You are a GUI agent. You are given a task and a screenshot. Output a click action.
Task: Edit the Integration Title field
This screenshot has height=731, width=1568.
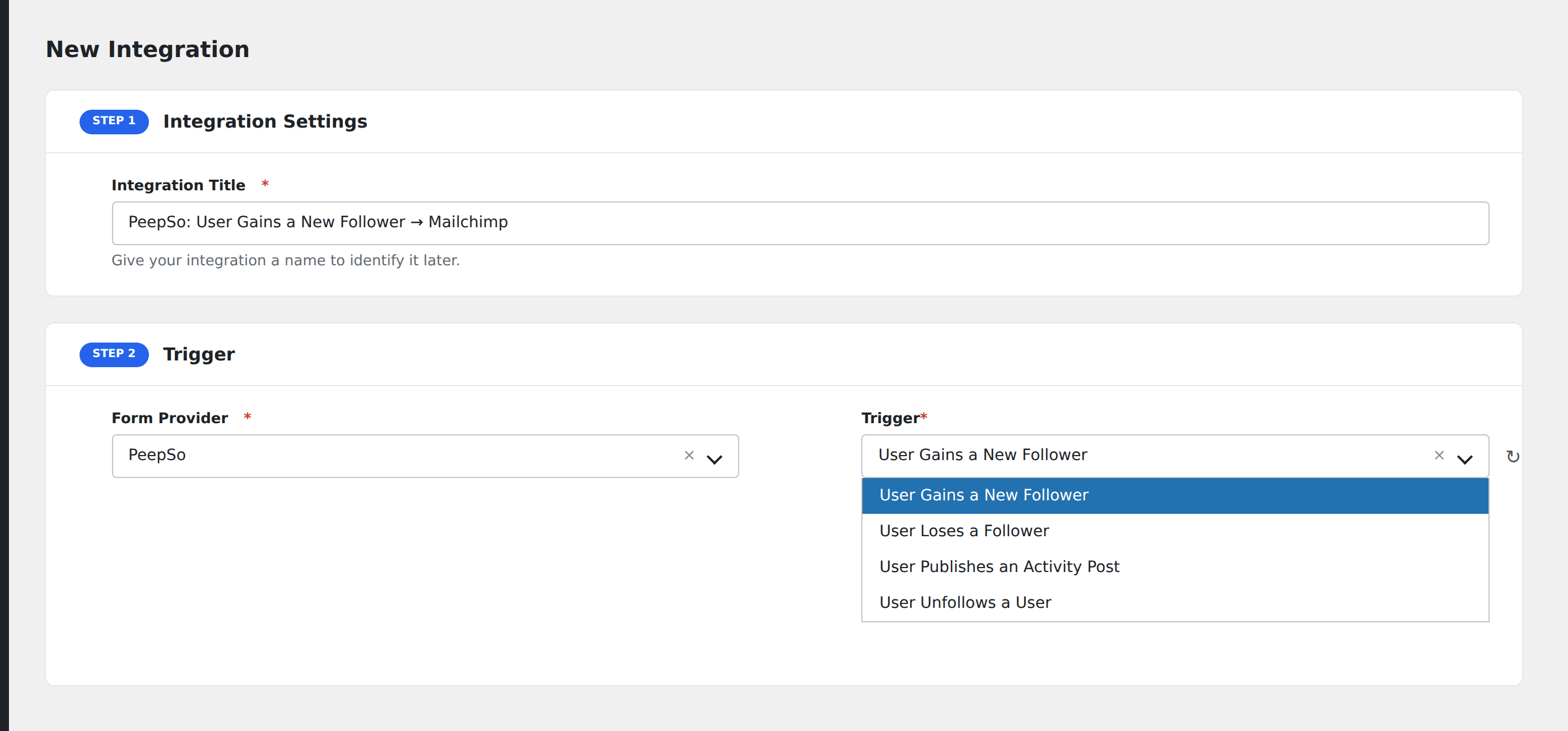click(x=800, y=223)
